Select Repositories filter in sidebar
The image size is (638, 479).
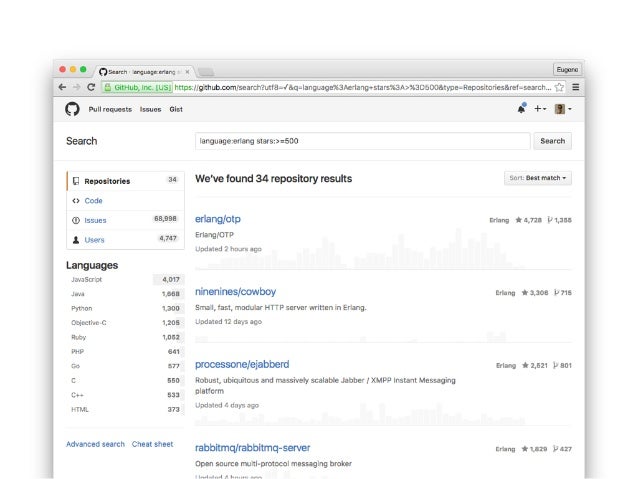point(125,181)
